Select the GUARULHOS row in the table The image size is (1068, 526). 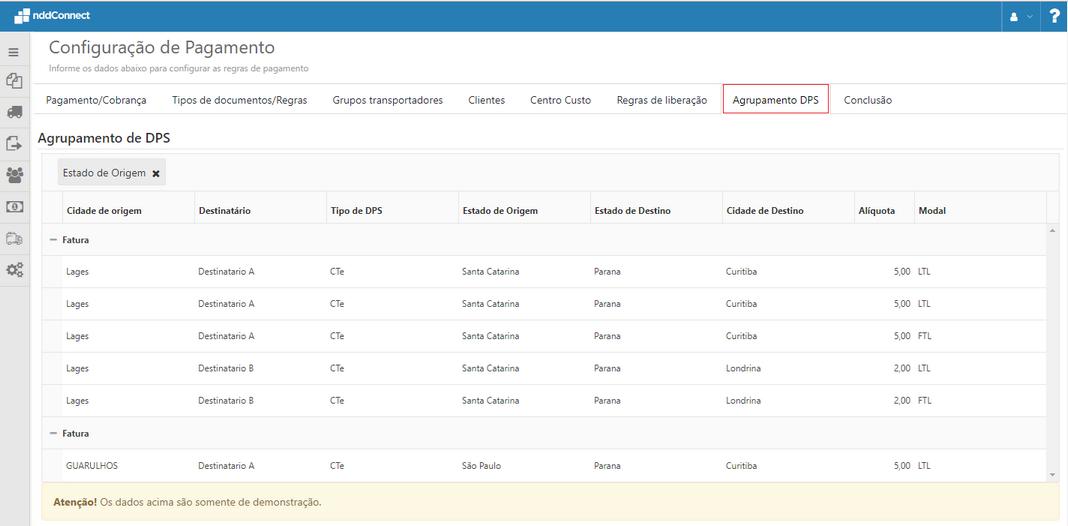tap(92, 466)
